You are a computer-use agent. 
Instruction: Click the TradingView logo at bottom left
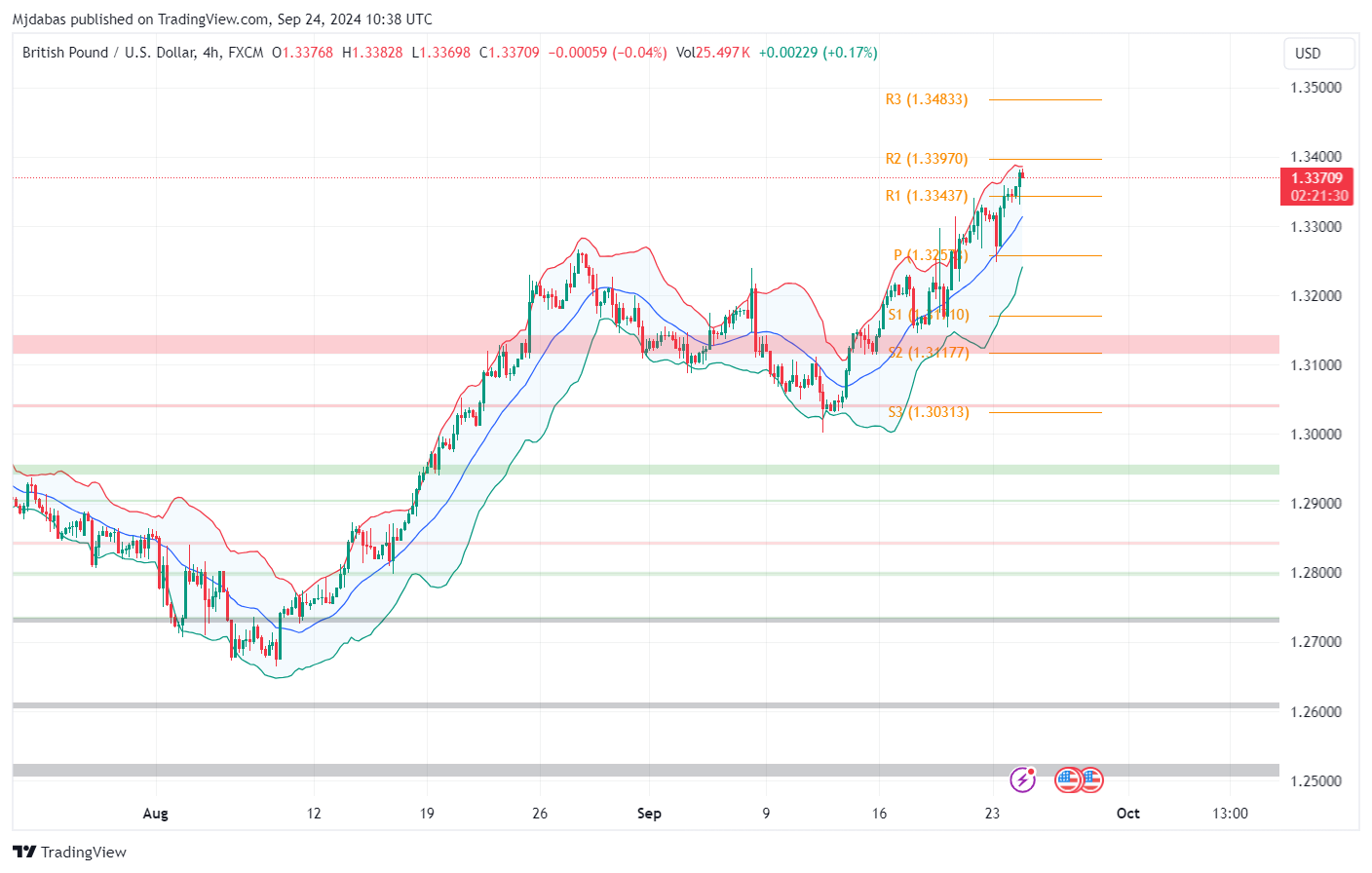click(x=70, y=852)
